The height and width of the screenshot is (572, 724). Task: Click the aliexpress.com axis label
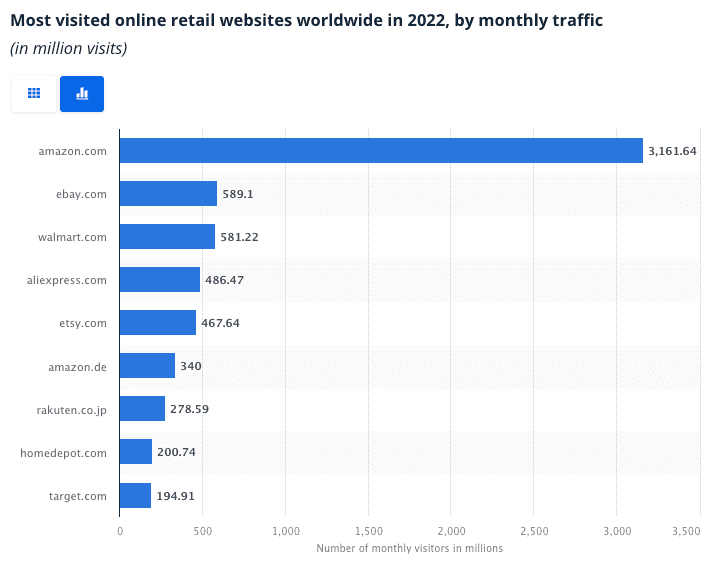pyautogui.click(x=66, y=280)
